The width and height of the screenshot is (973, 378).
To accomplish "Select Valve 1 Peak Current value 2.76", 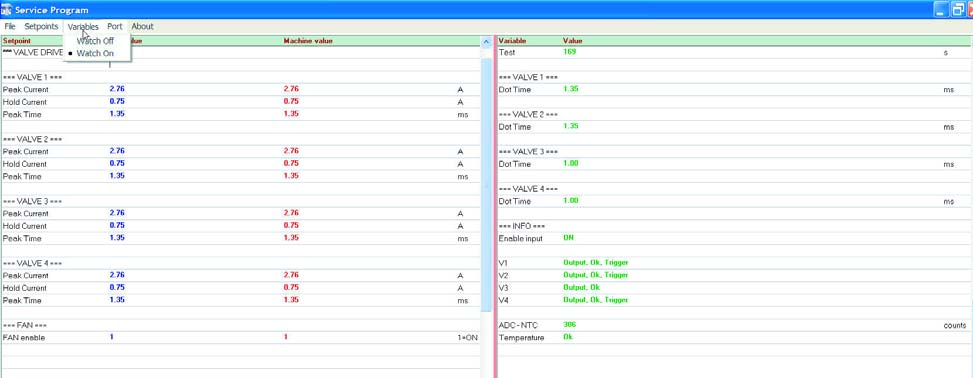I will click(117, 89).
